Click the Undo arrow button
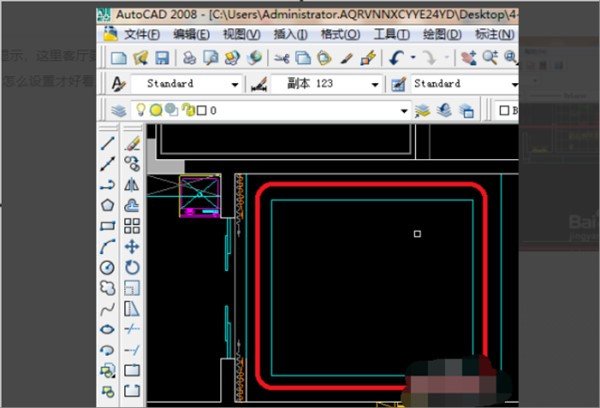 pyautogui.click(x=398, y=58)
